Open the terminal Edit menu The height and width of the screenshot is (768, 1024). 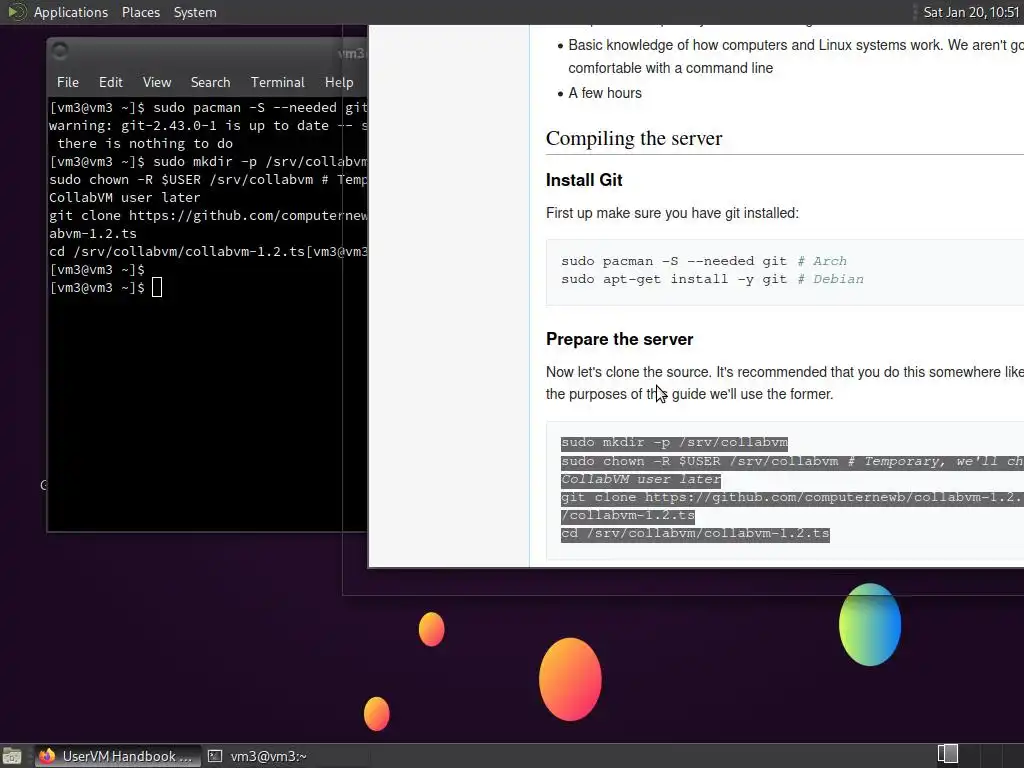(110, 82)
